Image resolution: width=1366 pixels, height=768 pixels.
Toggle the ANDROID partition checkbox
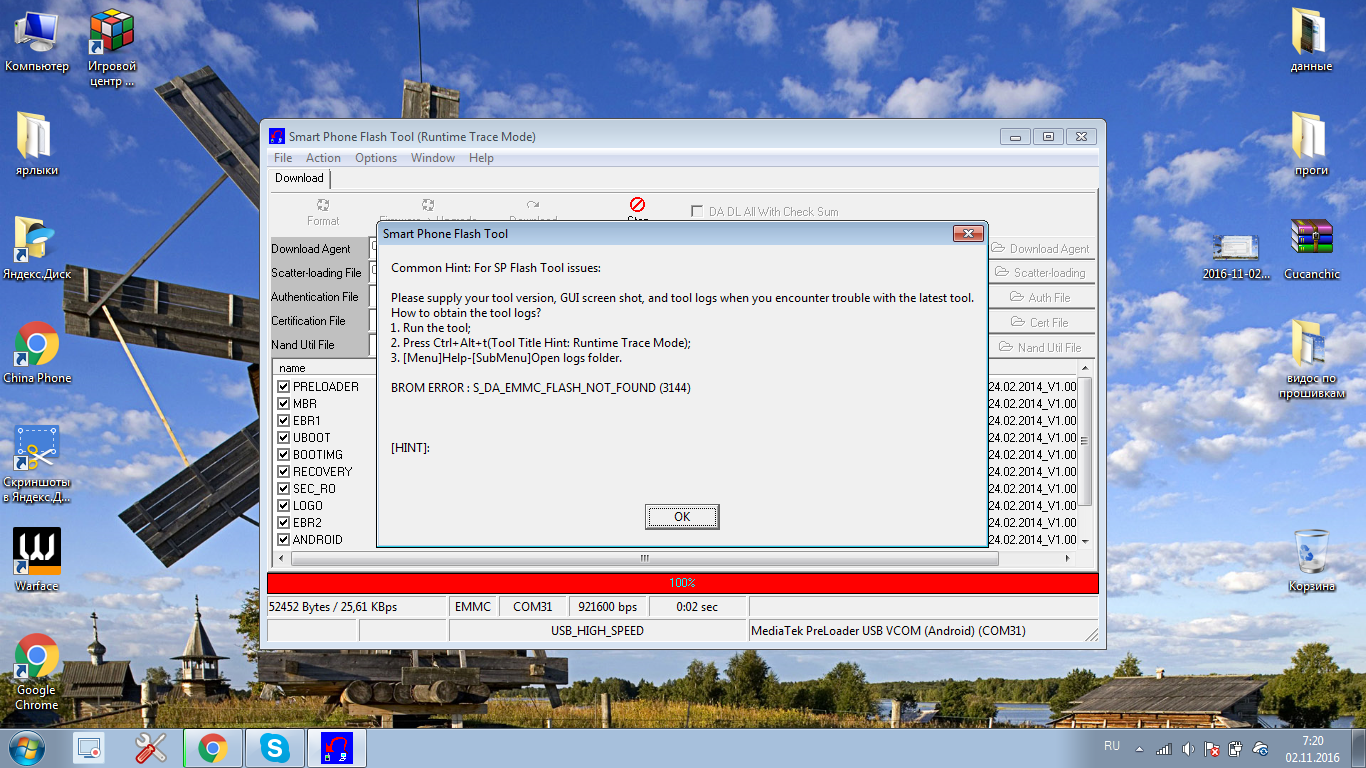[x=284, y=540]
